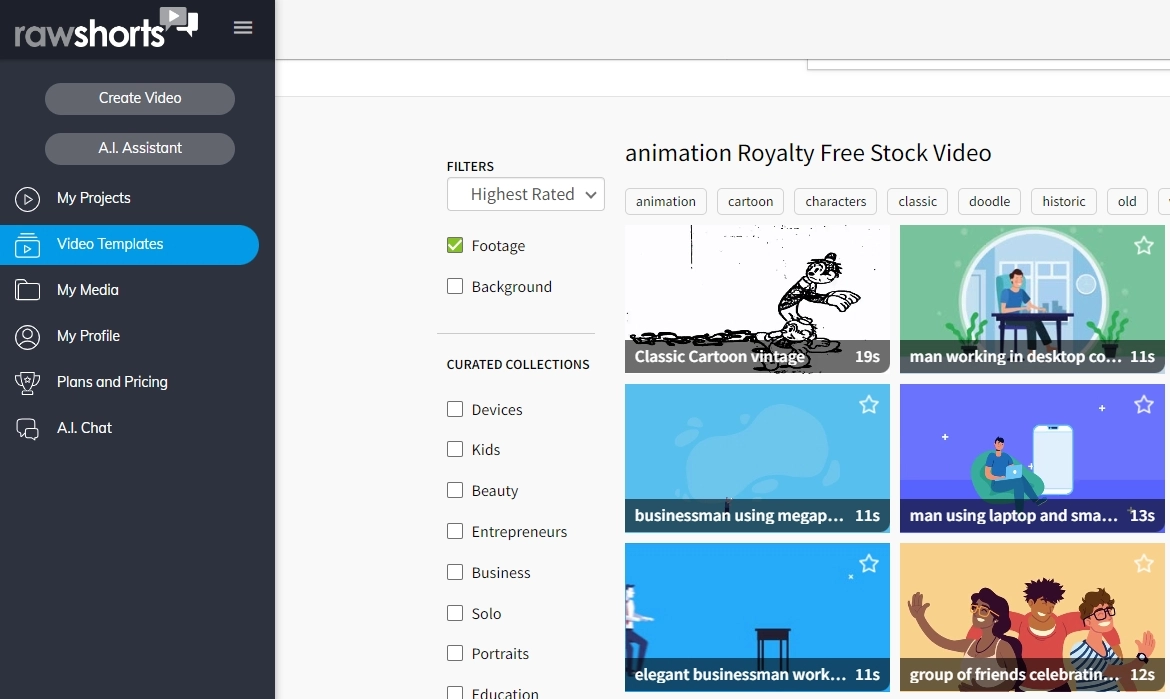
Task: Check the Entrepreneurs collection
Action: (455, 531)
